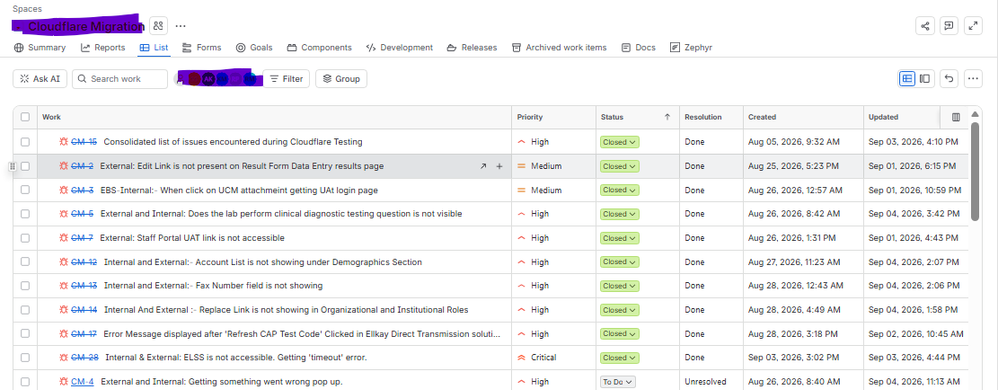Check the checkbox for CM-3 row
998x390 pixels.
(x=25, y=190)
